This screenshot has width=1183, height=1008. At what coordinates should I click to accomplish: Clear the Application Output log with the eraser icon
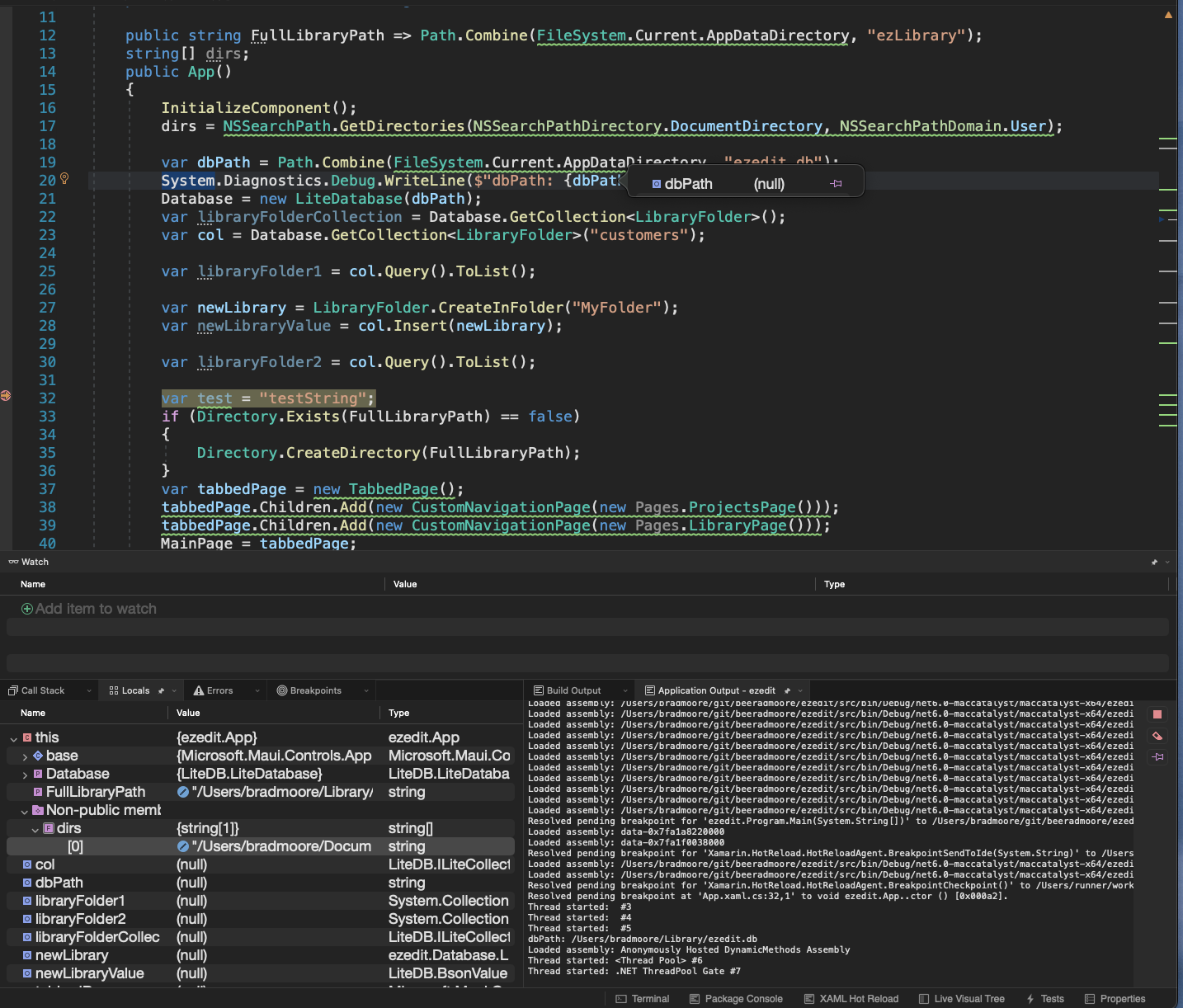1157,736
